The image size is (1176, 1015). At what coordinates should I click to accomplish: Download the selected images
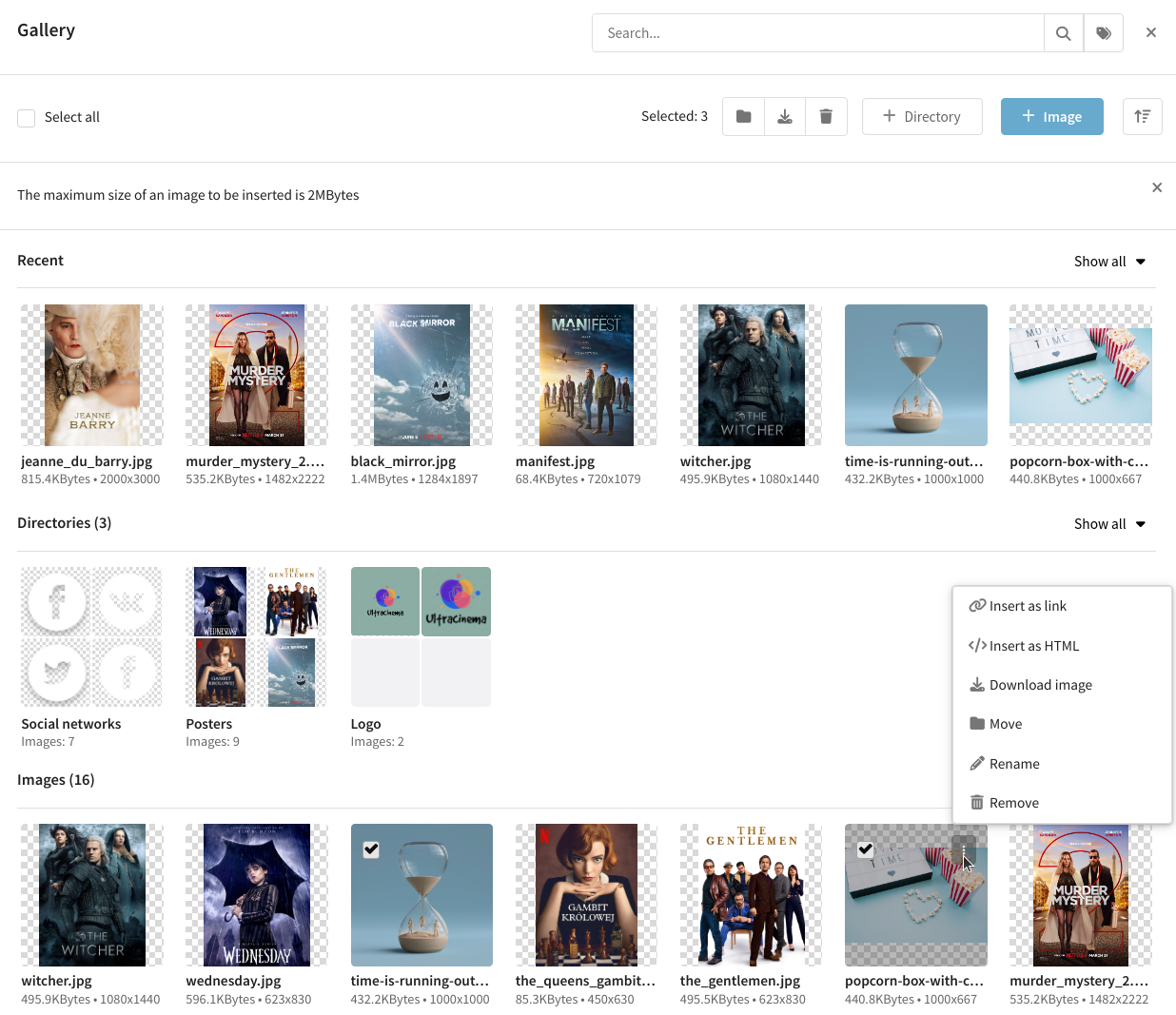tap(785, 116)
